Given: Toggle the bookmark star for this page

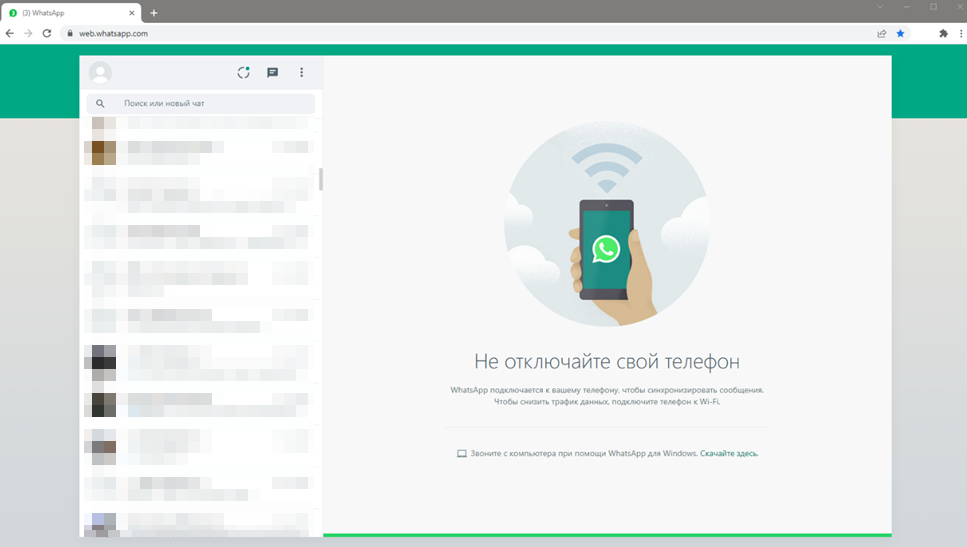Looking at the screenshot, I should coord(900,33).
